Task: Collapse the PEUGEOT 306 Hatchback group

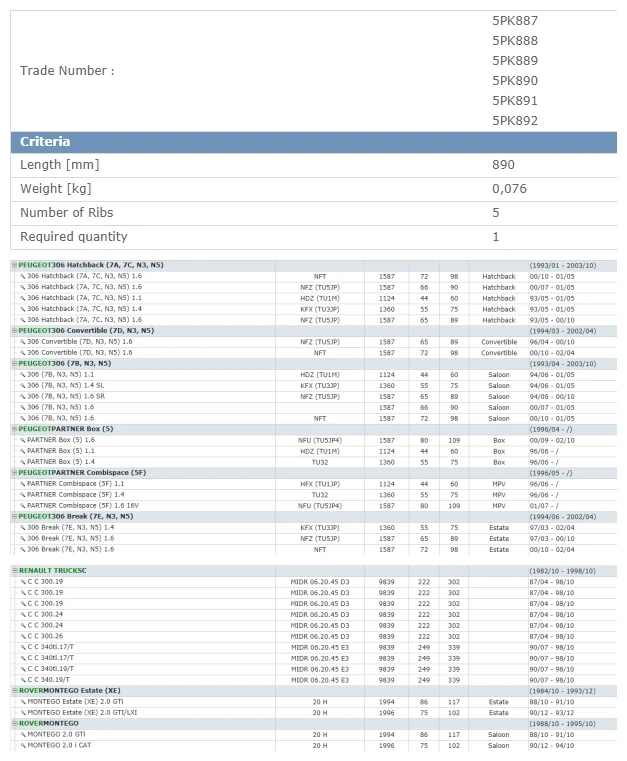Action: [x=15, y=265]
